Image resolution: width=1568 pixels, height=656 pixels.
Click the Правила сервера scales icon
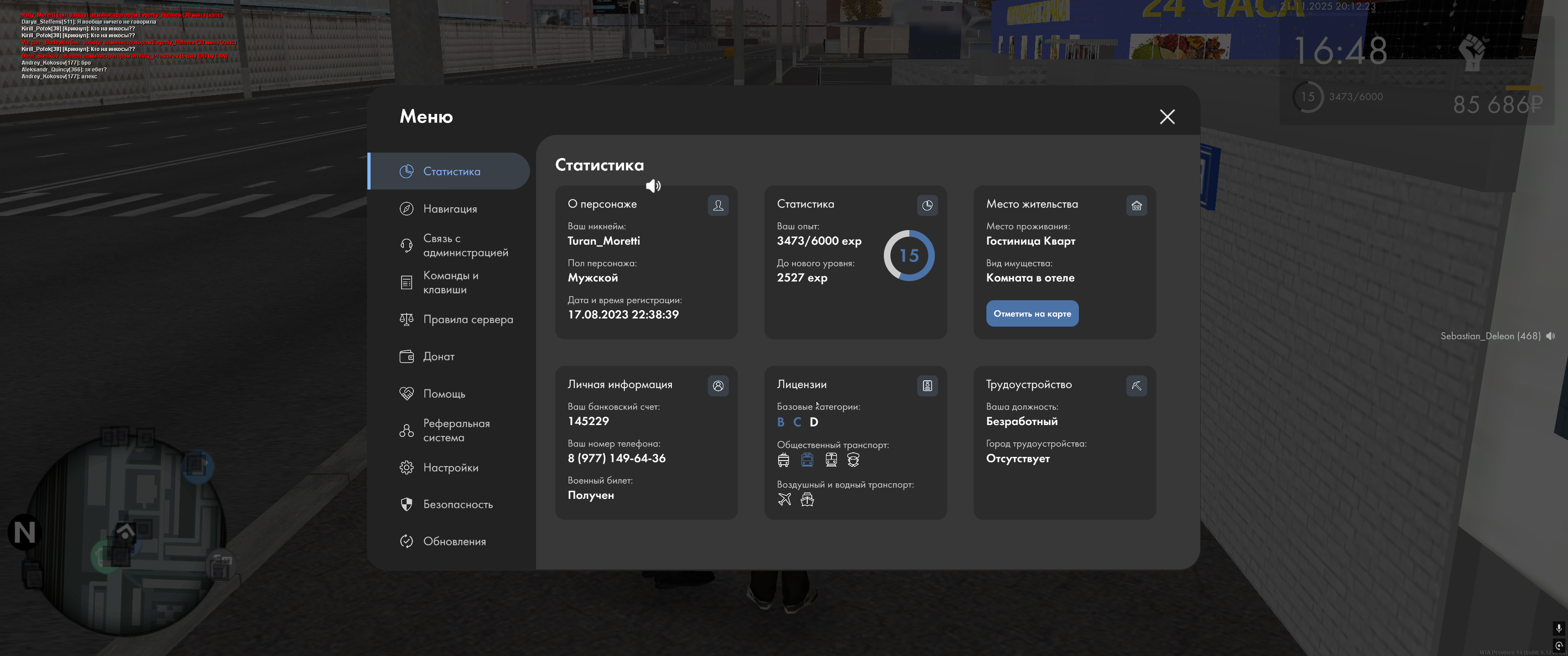pyautogui.click(x=406, y=319)
